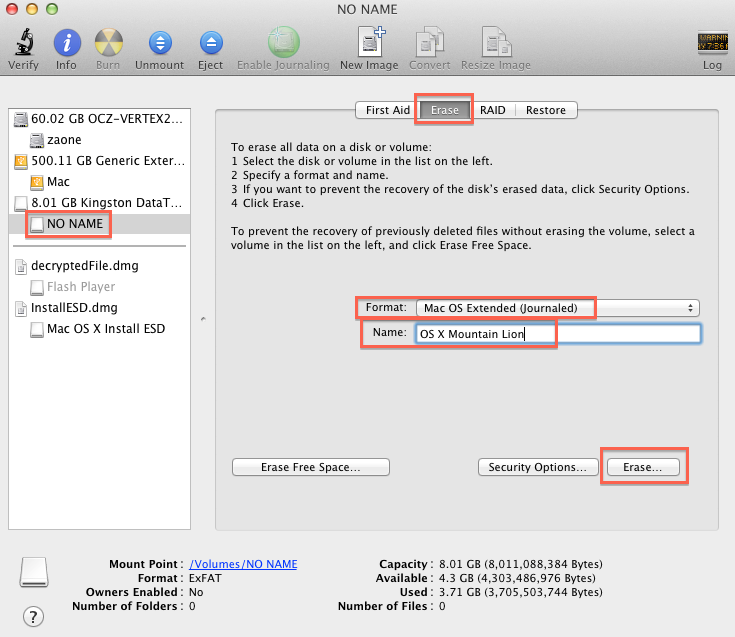Image resolution: width=735 pixels, height=637 pixels.
Task: Click the sidebar split divider handle
Action: 203,319
